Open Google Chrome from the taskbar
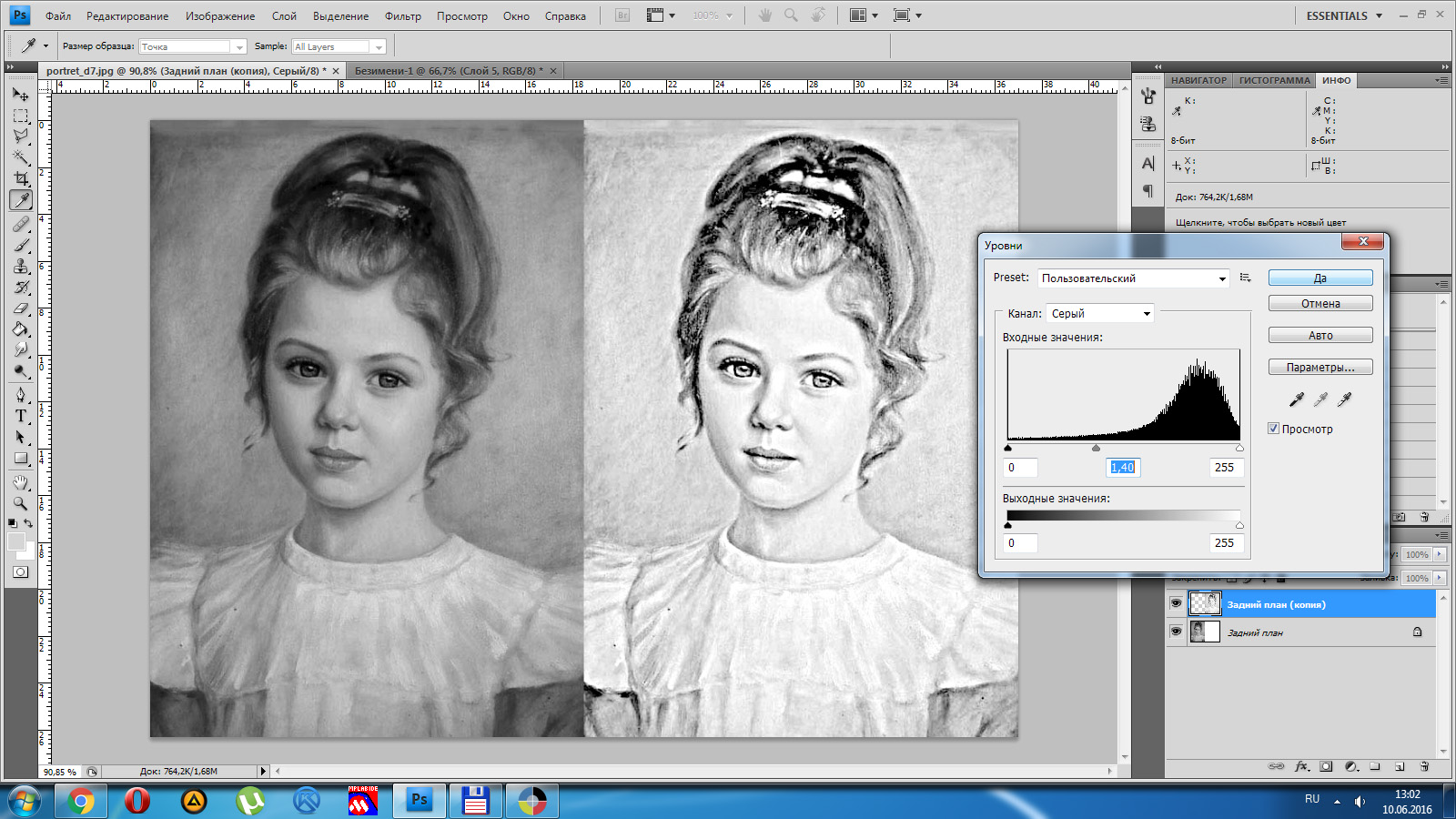This screenshot has width=1456, height=819. [81, 802]
